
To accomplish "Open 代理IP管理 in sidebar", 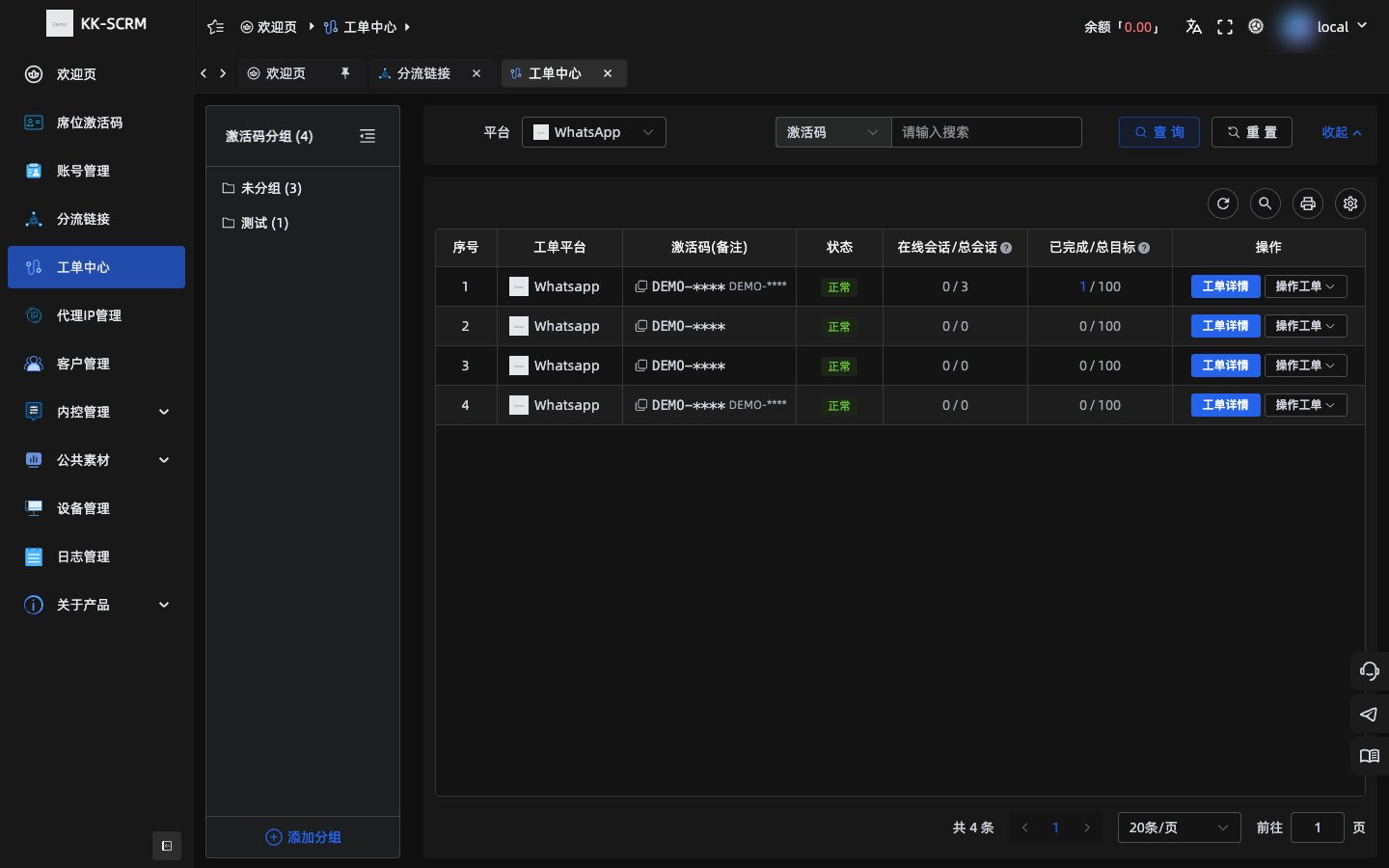I will [96, 315].
